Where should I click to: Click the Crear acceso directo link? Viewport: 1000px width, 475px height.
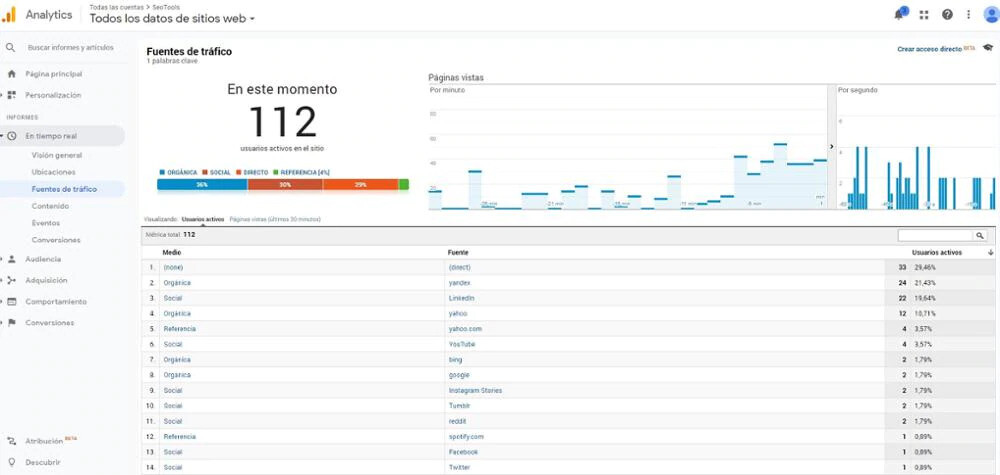[x=929, y=48]
